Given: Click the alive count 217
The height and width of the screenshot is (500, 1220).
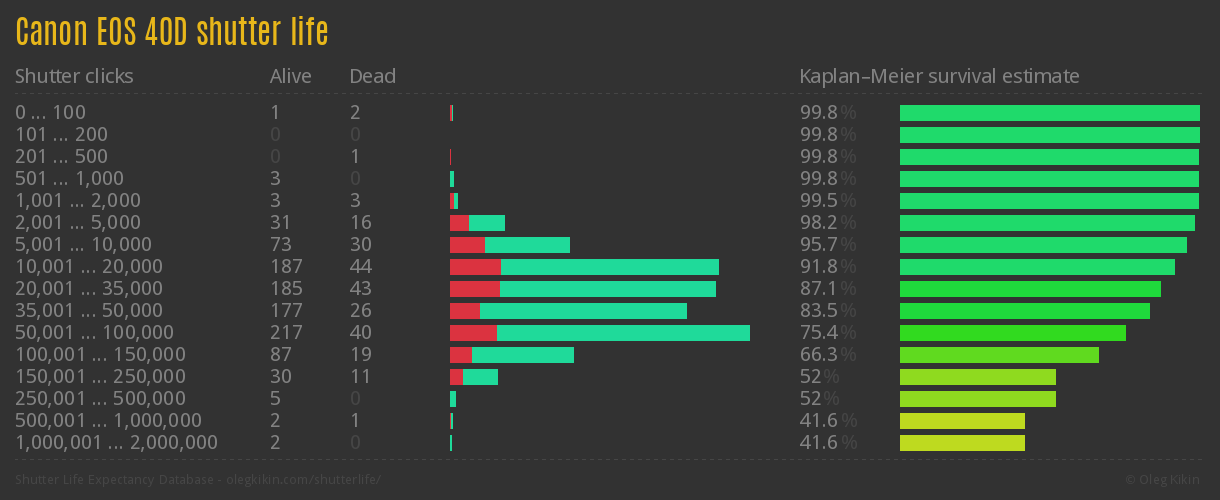Looking at the screenshot, I should coord(286,333).
